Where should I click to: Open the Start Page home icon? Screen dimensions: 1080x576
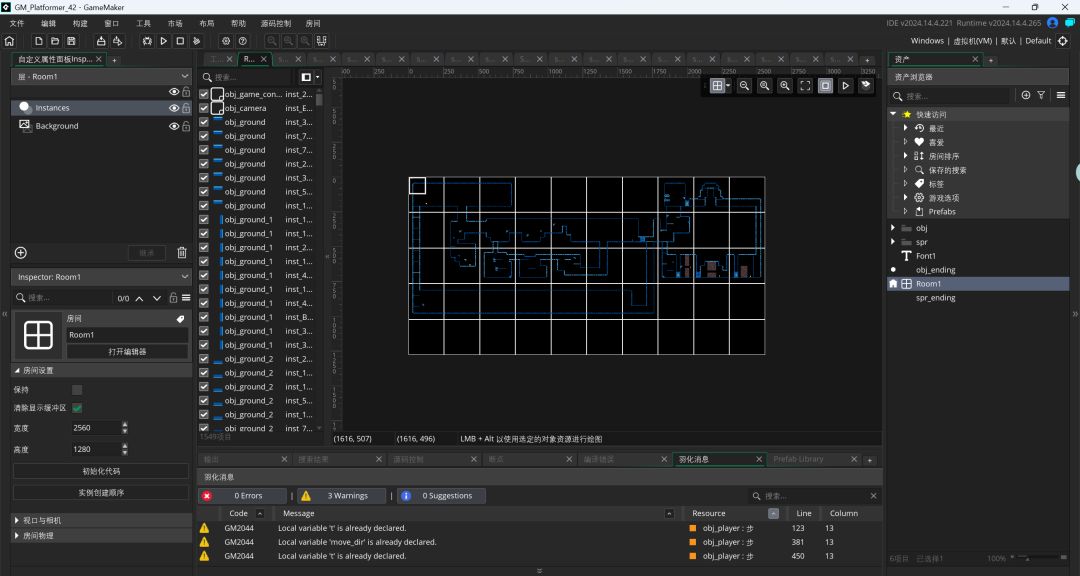[10, 41]
